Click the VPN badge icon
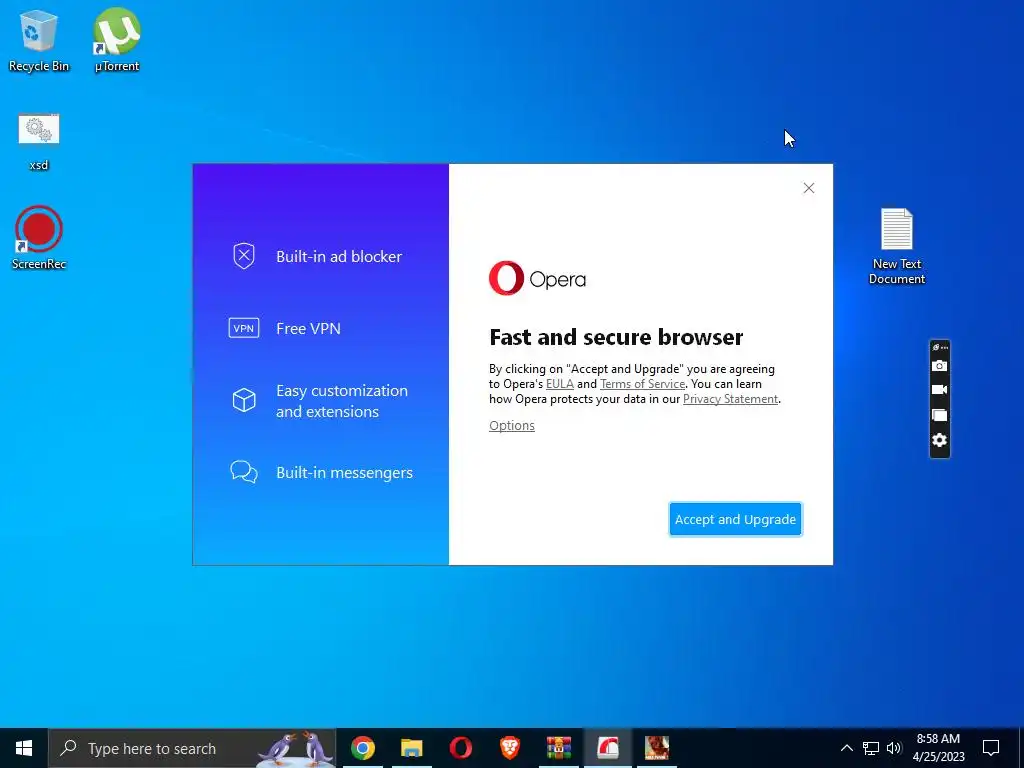 click(244, 328)
